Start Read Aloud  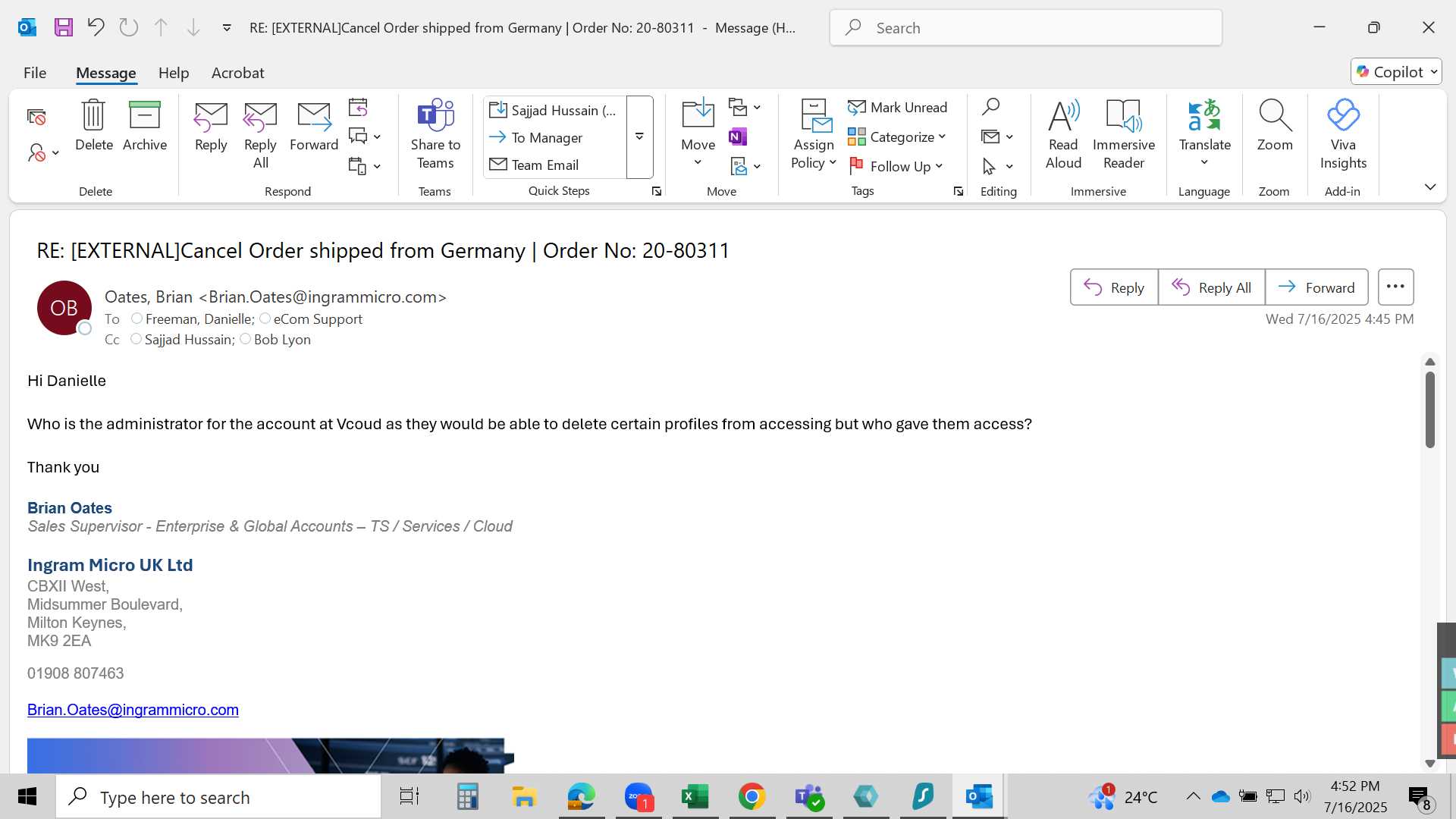tap(1063, 135)
